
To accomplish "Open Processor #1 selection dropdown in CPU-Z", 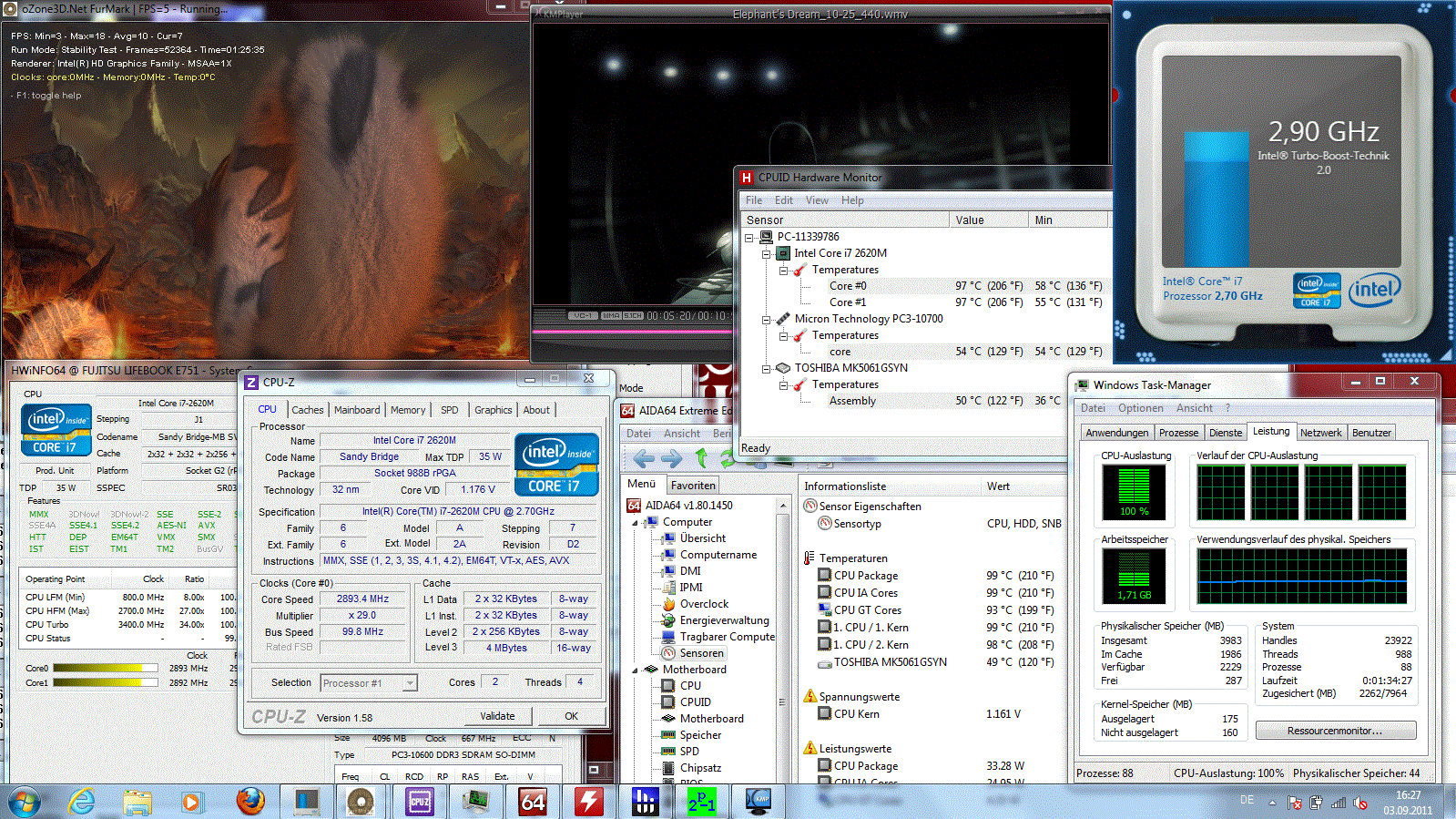I will click(x=410, y=683).
